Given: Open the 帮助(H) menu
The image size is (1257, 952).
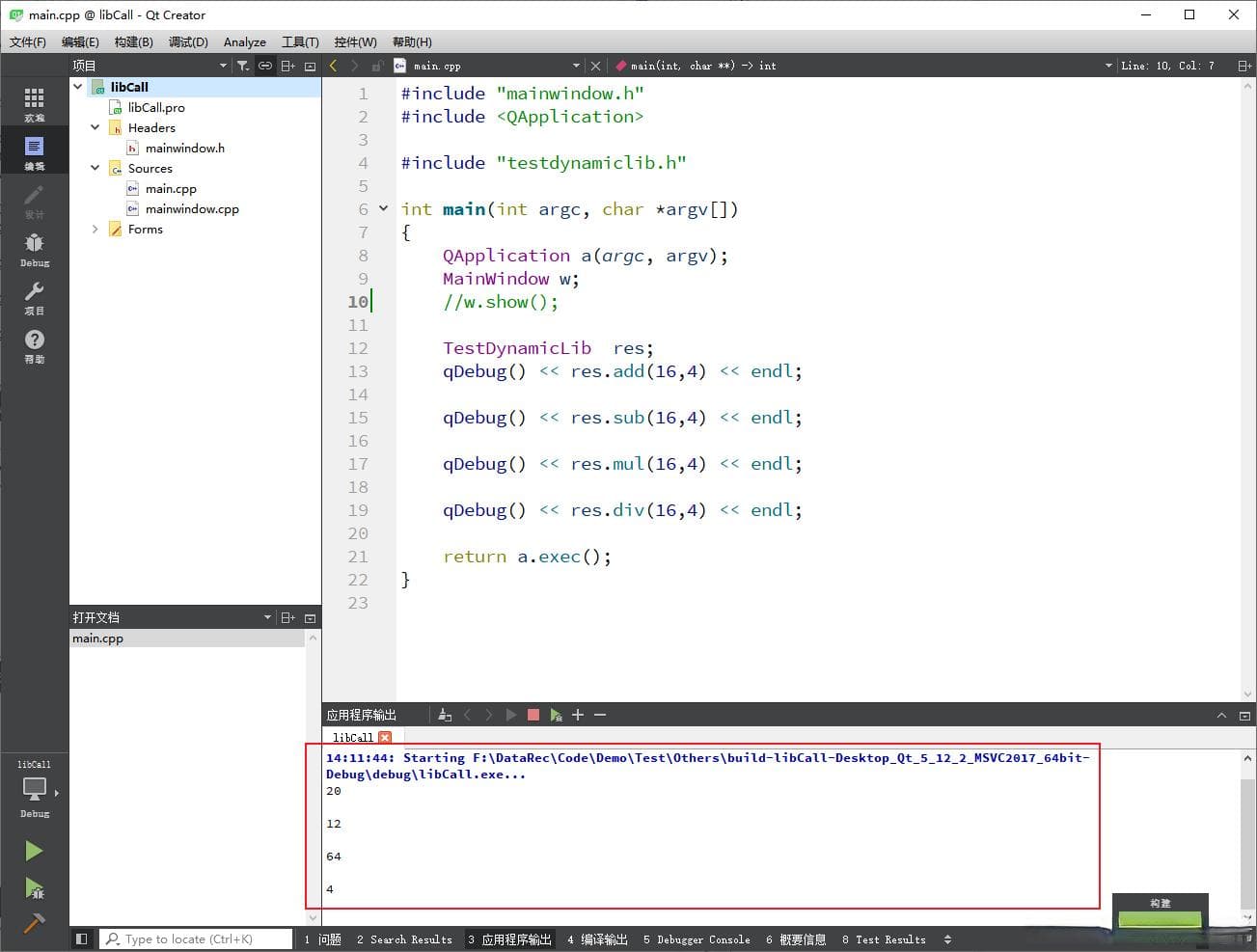Looking at the screenshot, I should click(x=412, y=41).
